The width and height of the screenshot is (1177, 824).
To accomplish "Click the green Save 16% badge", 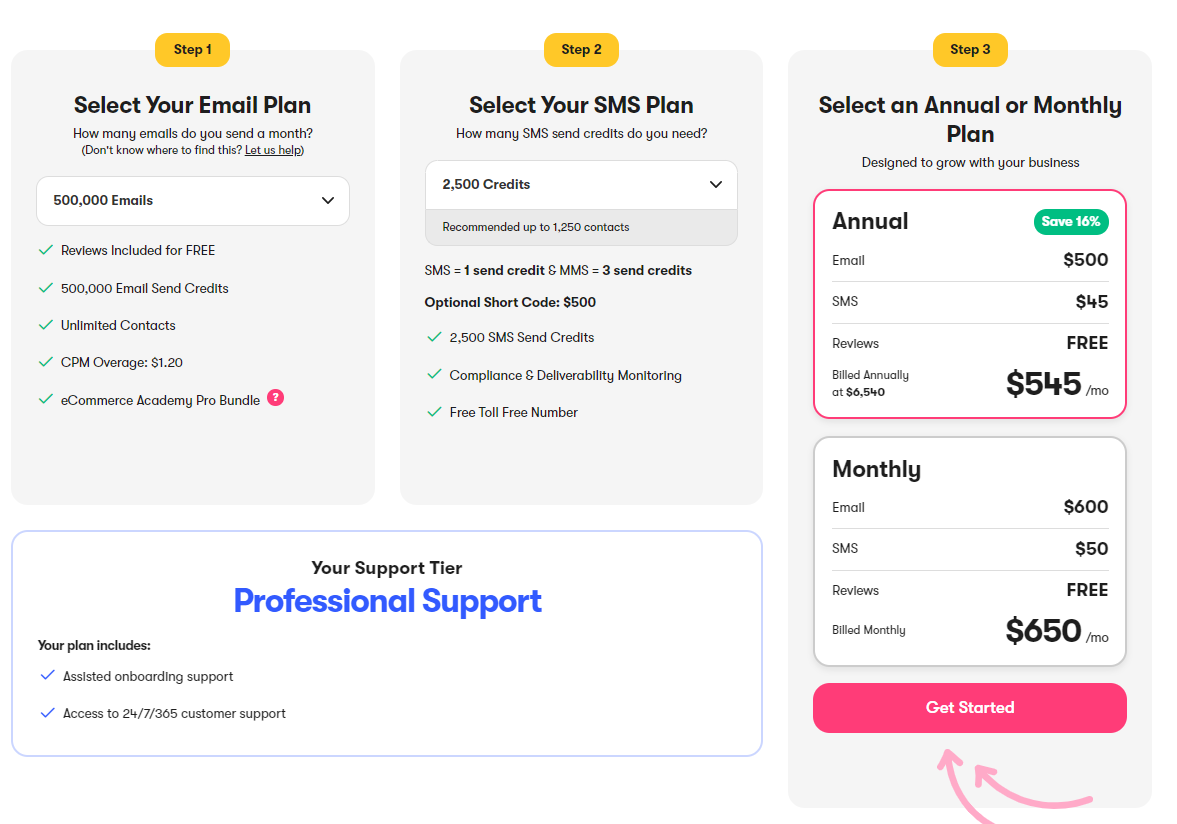I will (x=1071, y=222).
